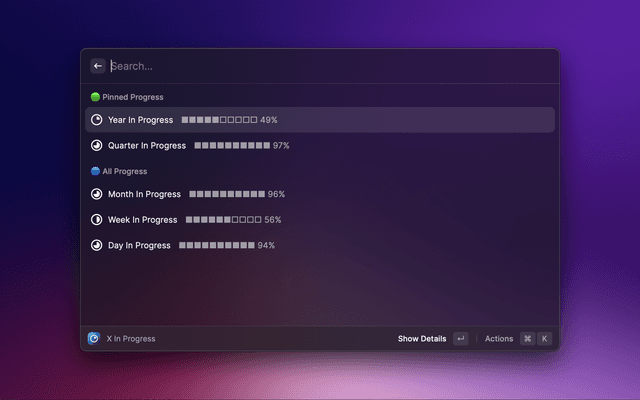This screenshot has width=640, height=400.
Task: Click the green Pinned Progress section dot
Action: tap(95, 97)
